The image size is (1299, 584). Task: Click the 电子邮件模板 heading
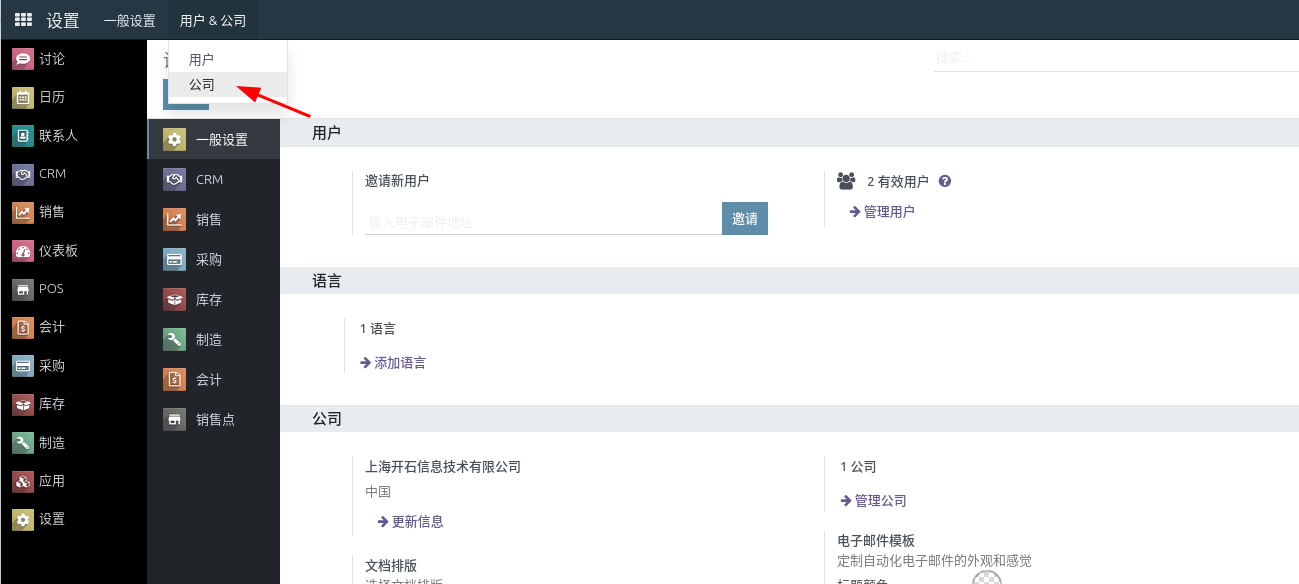[x=876, y=541]
